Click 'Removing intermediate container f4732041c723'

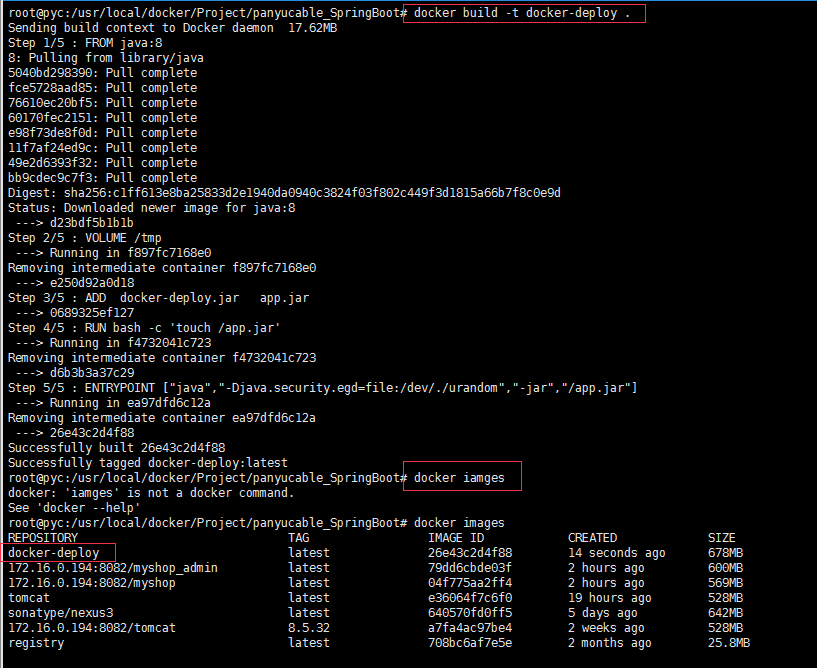[x=162, y=358]
